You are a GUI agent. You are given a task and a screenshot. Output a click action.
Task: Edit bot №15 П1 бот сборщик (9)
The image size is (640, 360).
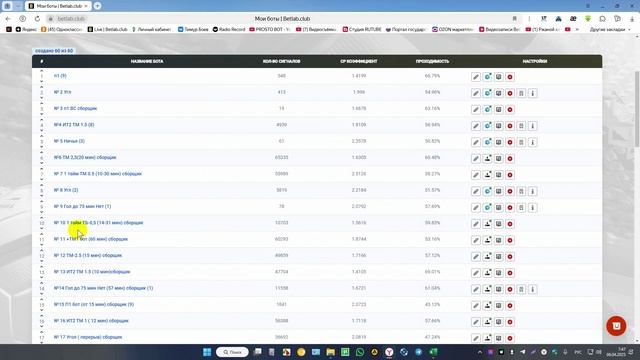click(476, 305)
